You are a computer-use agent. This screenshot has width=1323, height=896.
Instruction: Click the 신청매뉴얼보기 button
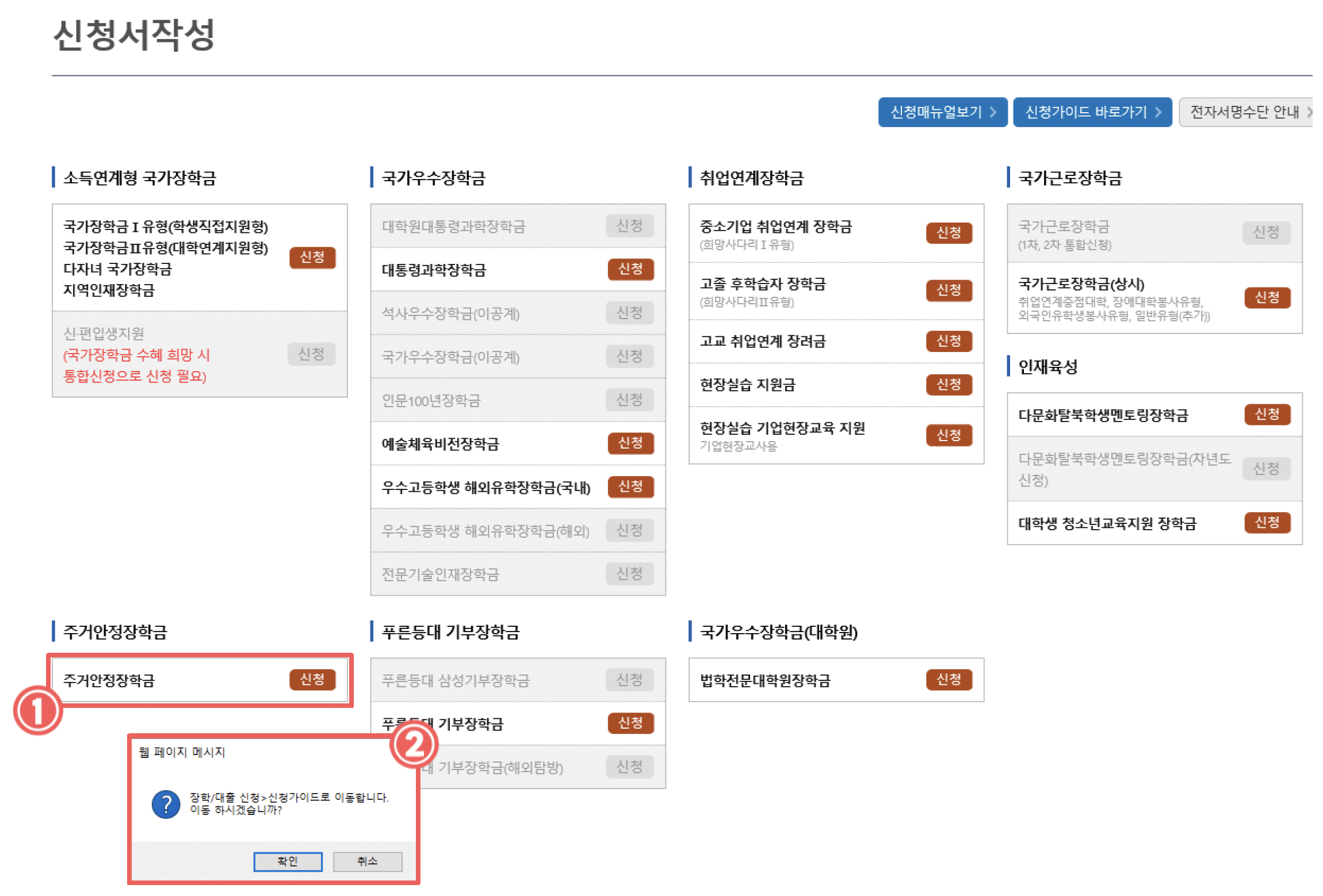pyautogui.click(x=942, y=112)
